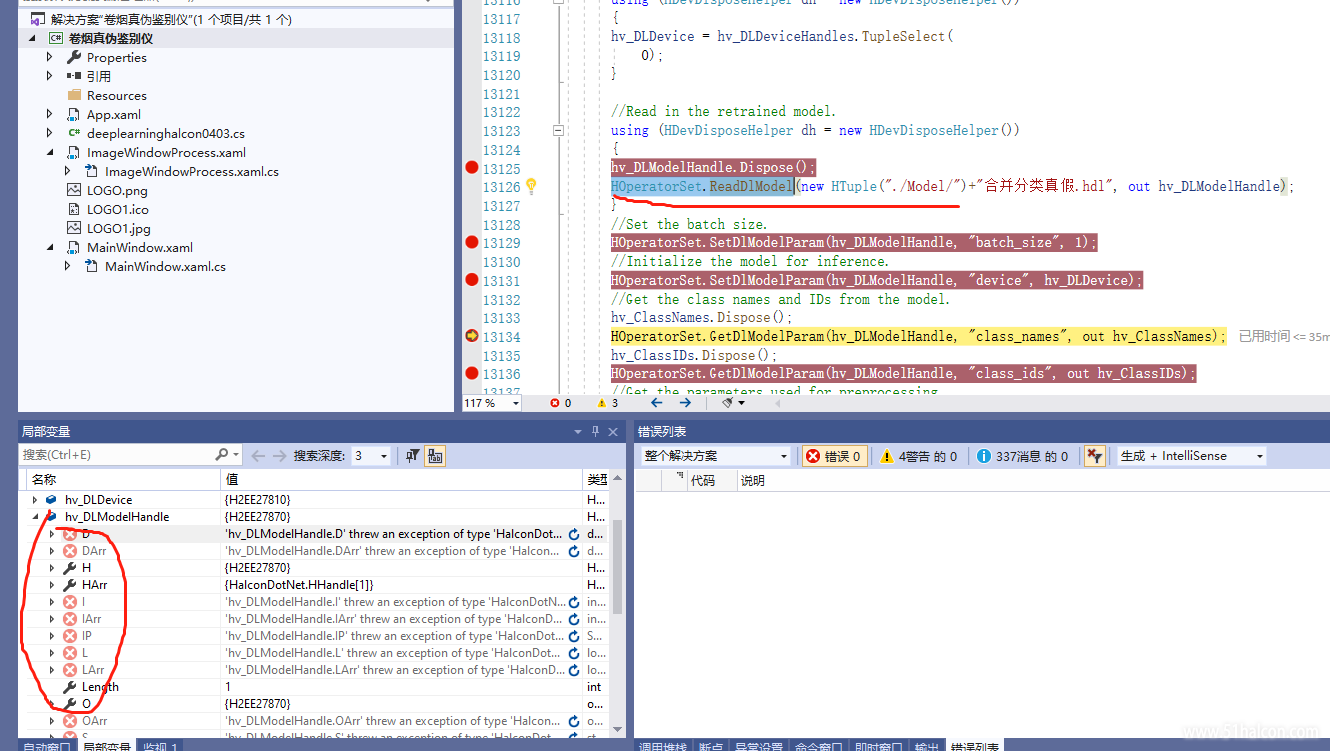This screenshot has width=1330, height=751.
Task: Open the lightbulb quick actions on line 13126
Action: click(x=532, y=186)
